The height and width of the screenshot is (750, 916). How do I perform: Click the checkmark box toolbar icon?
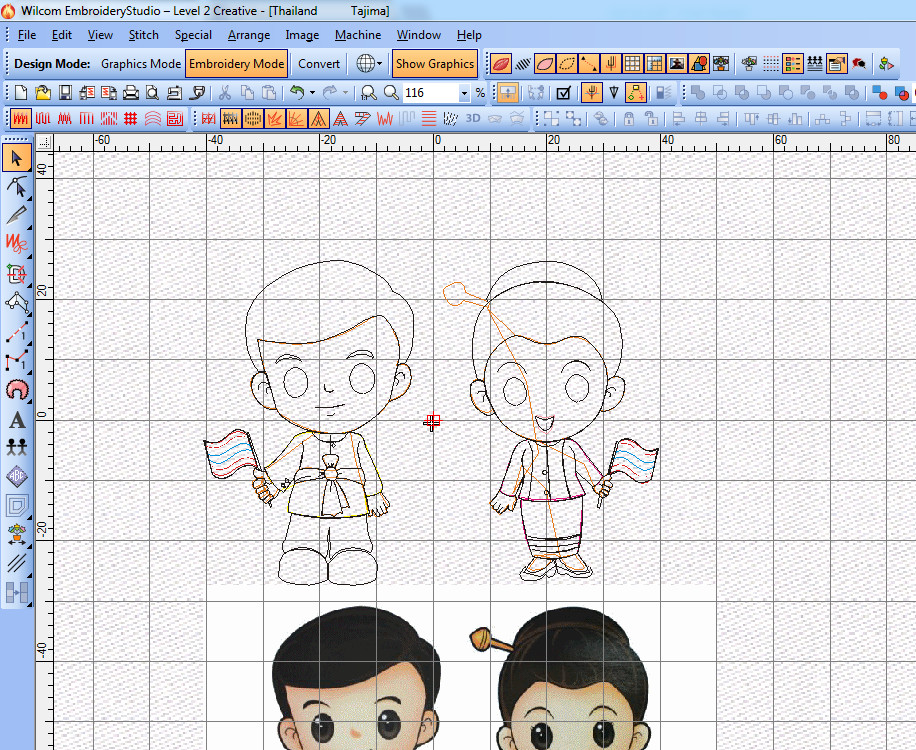click(x=563, y=92)
